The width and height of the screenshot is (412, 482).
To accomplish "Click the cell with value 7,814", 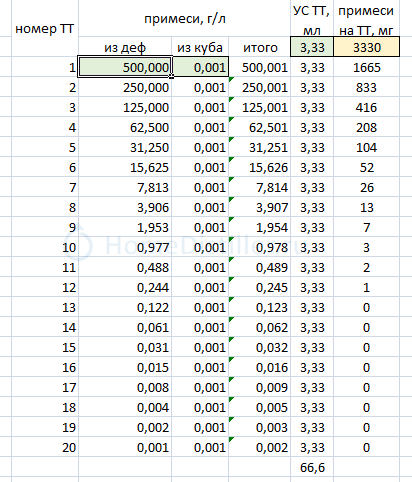I will coord(260,187).
